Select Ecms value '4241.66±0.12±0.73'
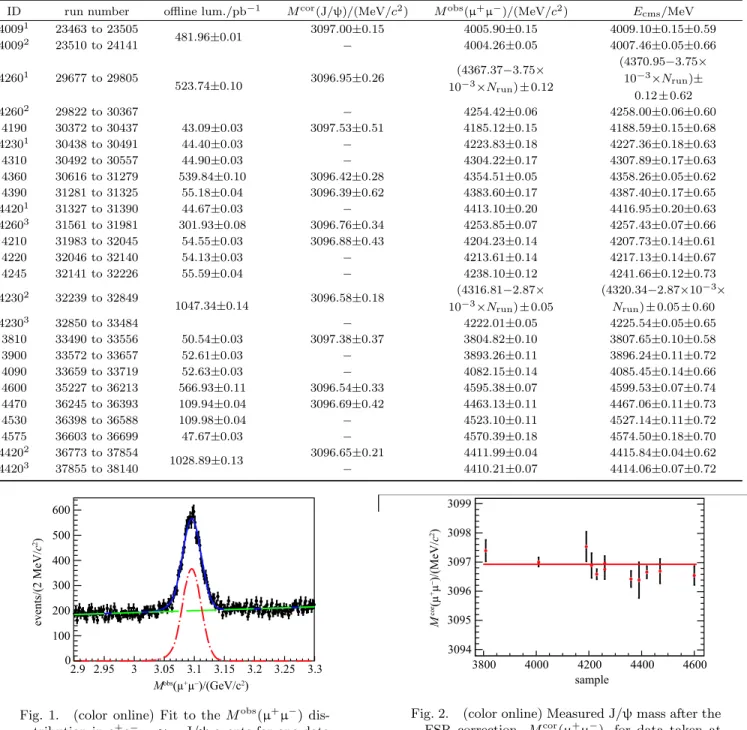Screen dimensions: 747x730 pyautogui.click(x=663, y=274)
